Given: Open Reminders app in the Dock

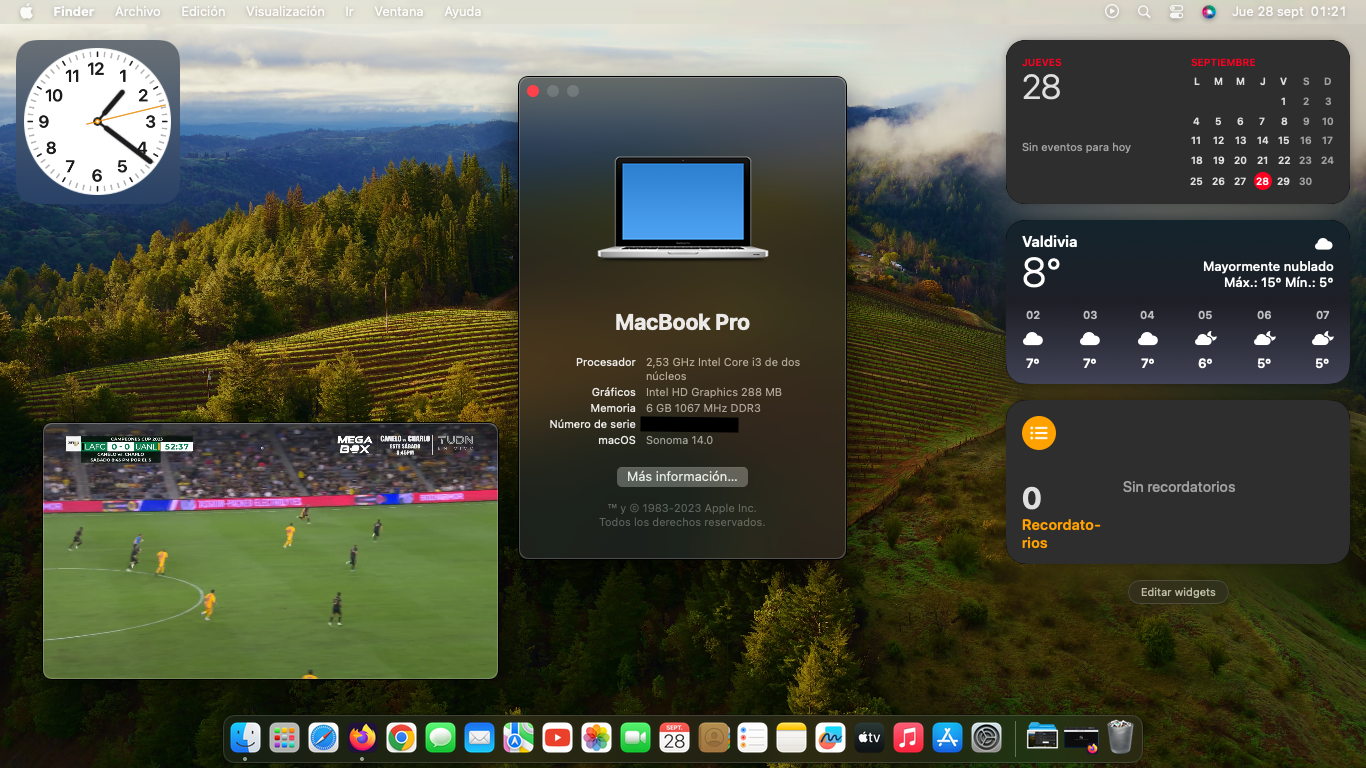Looking at the screenshot, I should pos(752,738).
